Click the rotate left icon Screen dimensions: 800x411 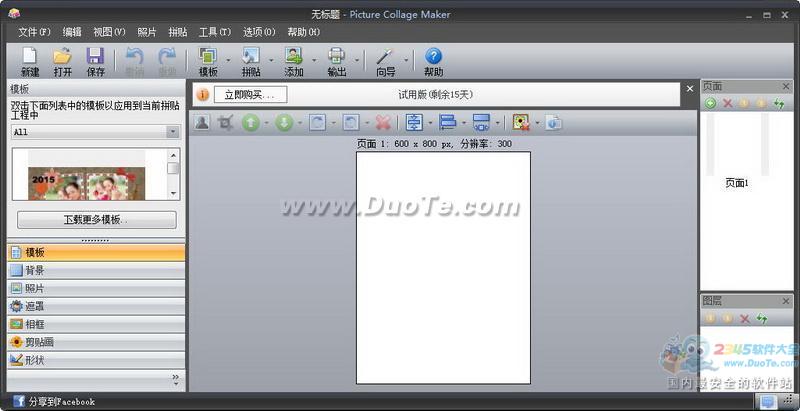coord(317,123)
